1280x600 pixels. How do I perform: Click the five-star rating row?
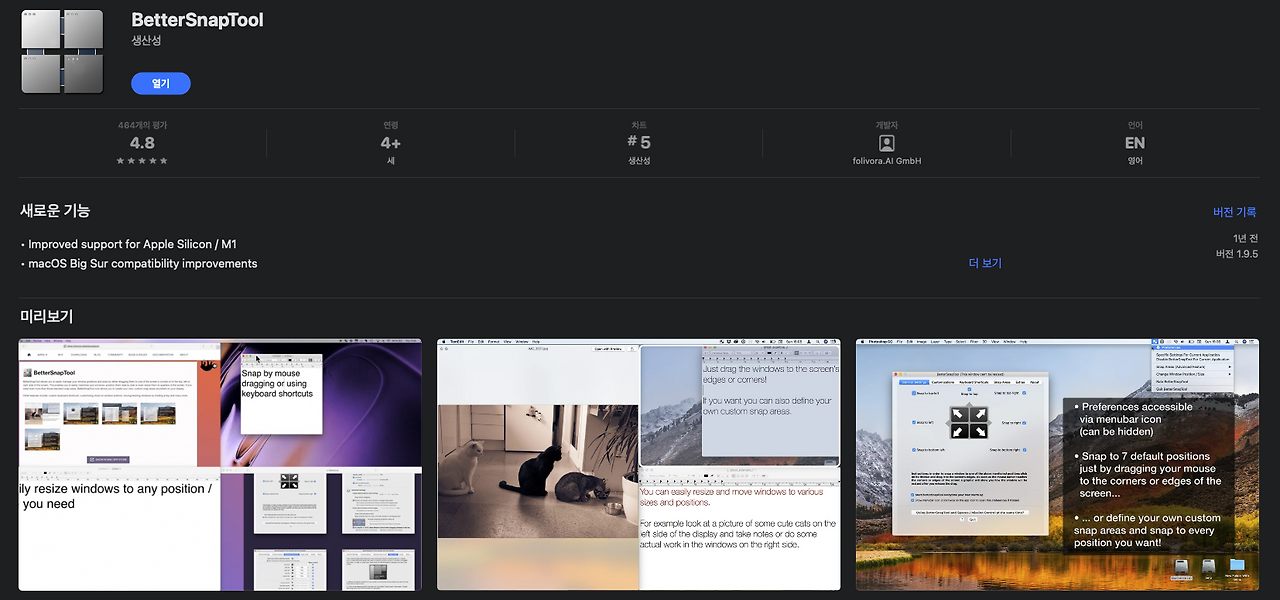[x=142, y=161]
